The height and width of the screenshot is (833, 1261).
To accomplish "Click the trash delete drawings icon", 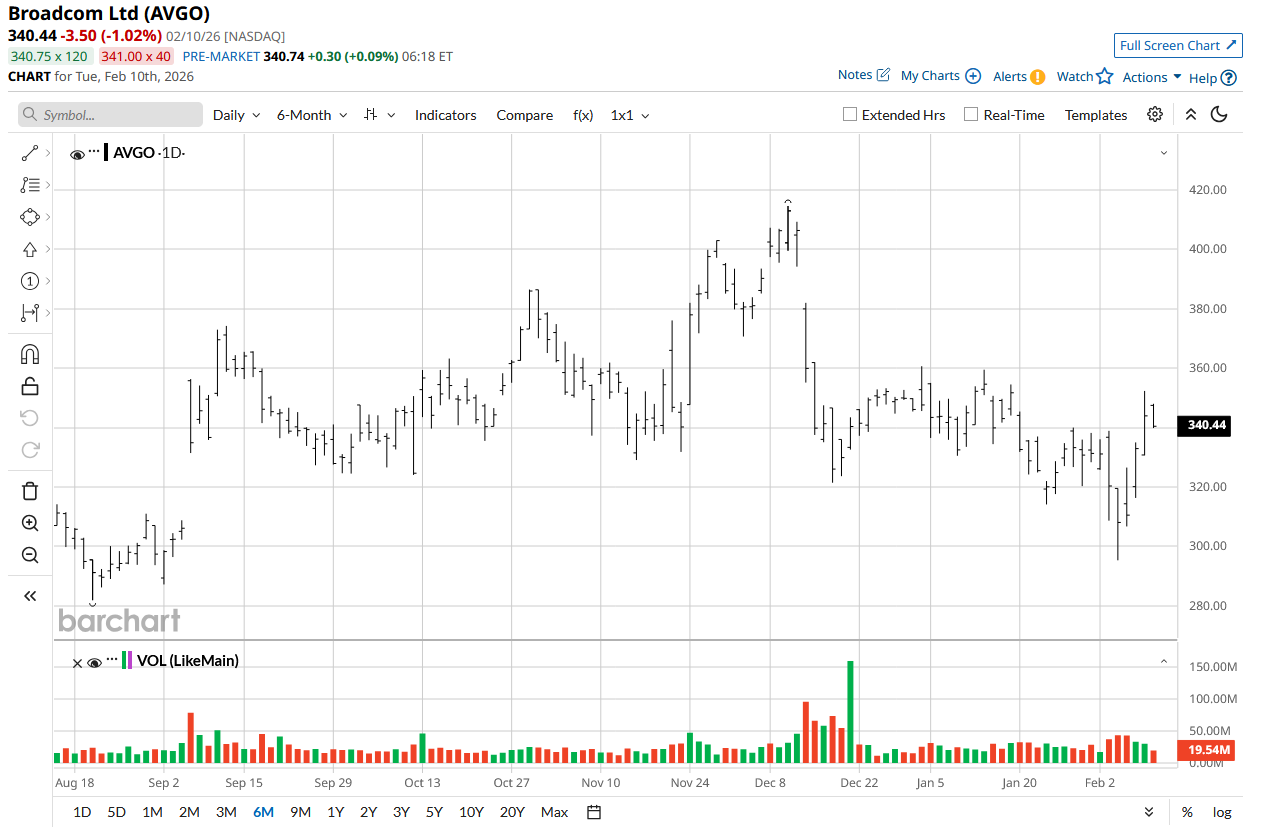I will pos(29,491).
